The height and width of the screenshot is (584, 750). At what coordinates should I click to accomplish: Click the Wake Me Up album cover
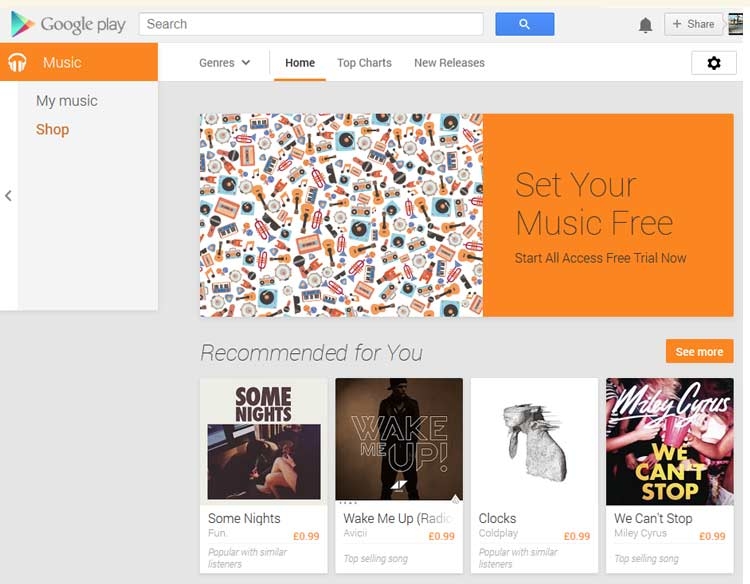[x=399, y=440]
